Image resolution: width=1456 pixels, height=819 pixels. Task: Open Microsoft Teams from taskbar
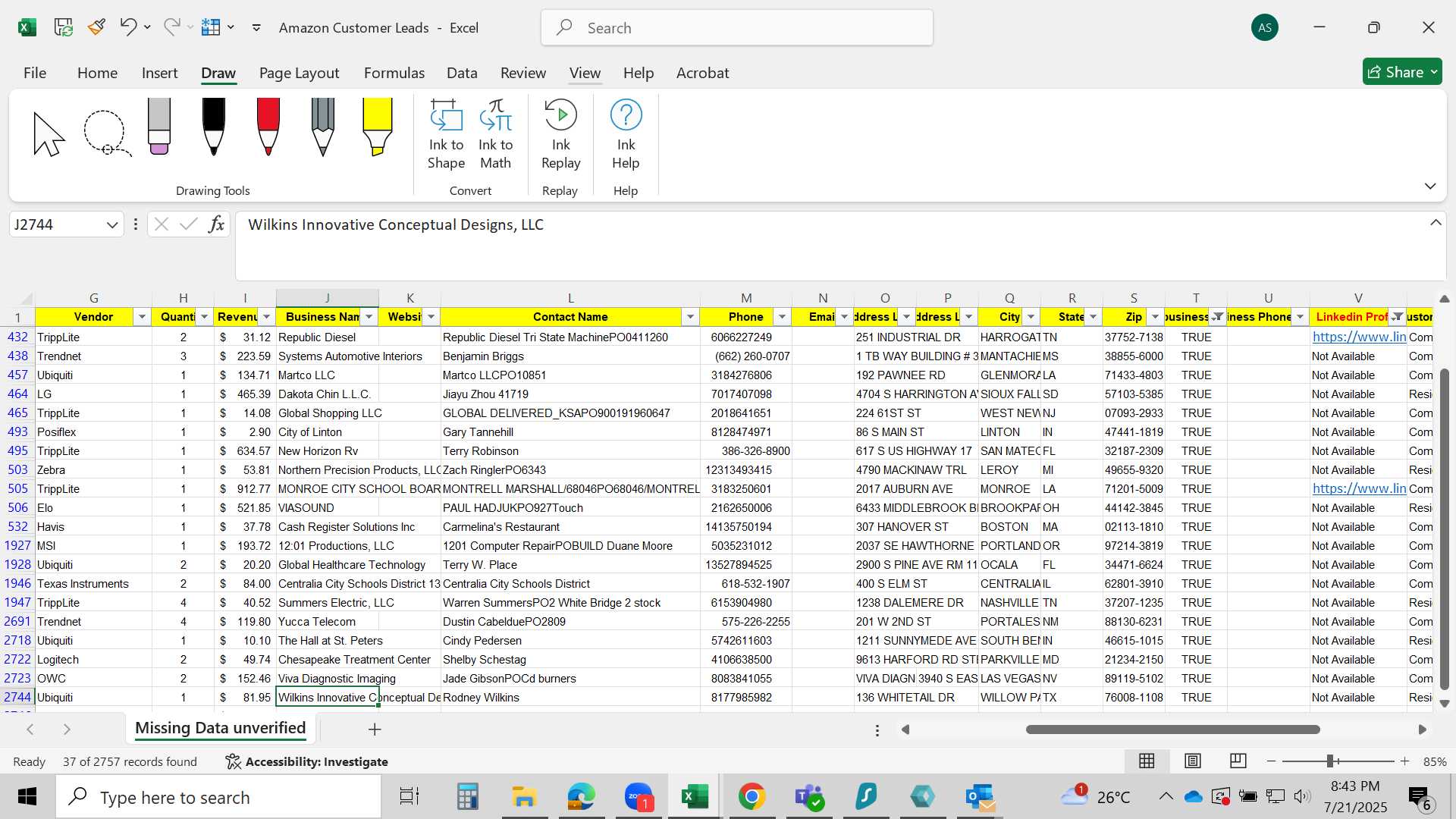(809, 797)
